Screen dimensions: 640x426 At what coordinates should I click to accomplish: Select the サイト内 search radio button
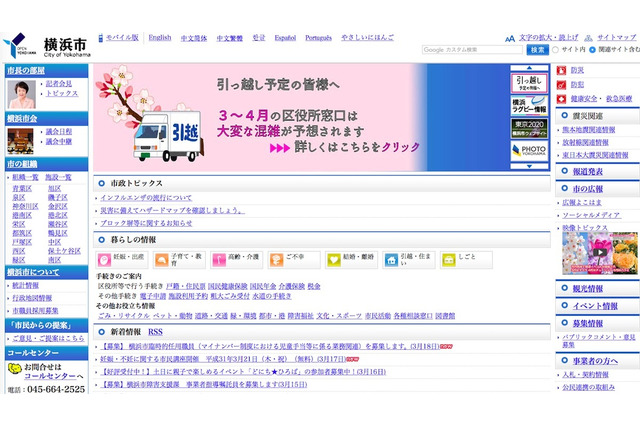pos(555,50)
